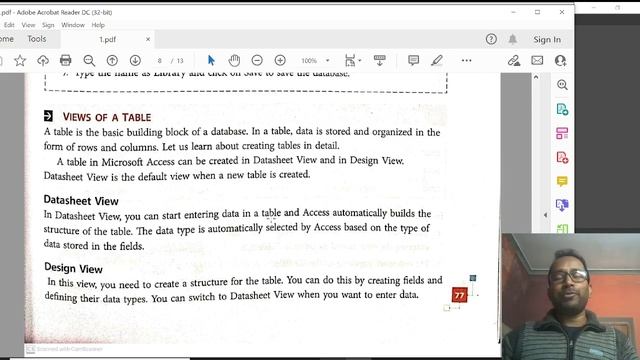
Task: Select the Highlight pen tool
Action: 437,60
